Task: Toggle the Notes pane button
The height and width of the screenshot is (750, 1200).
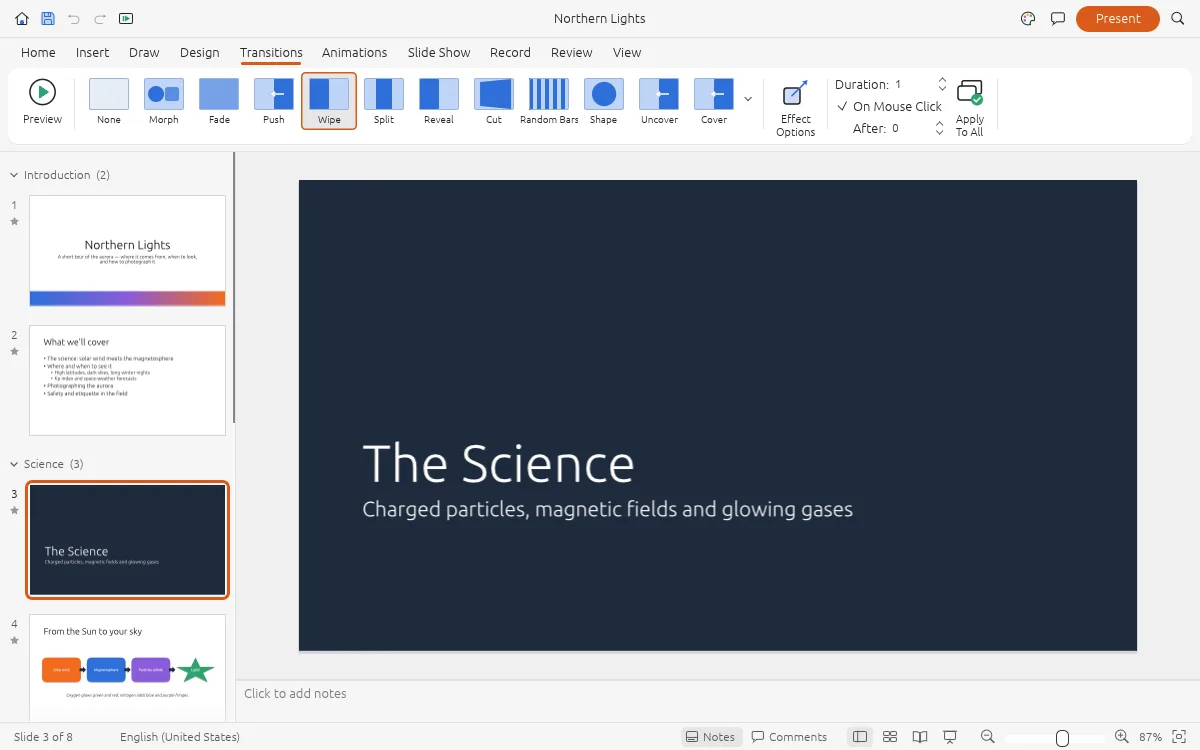Action: (x=711, y=737)
